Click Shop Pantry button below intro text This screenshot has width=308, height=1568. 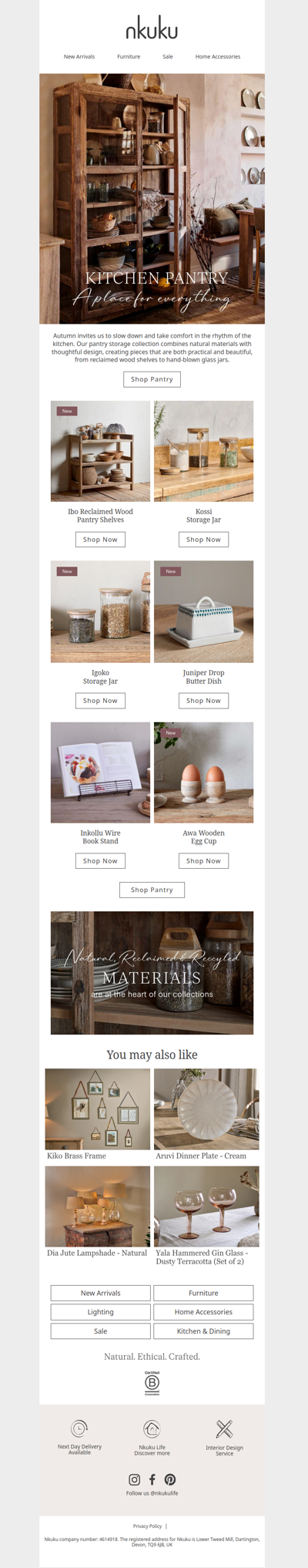tap(152, 379)
